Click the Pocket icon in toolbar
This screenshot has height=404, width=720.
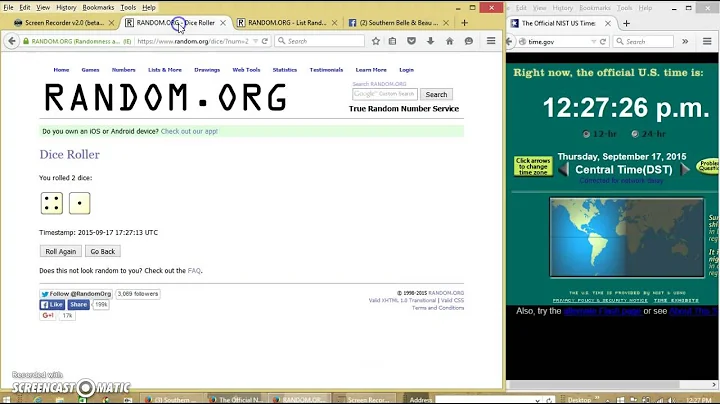[411, 41]
